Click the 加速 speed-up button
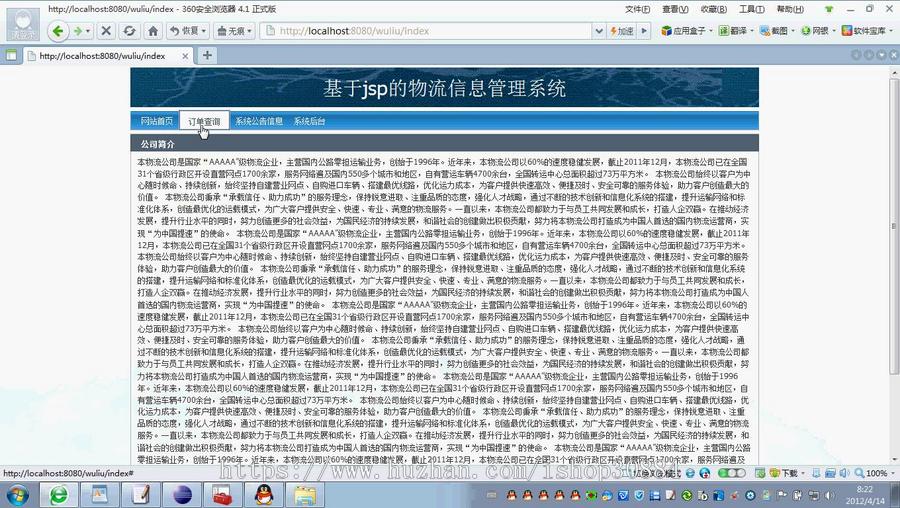The height and width of the screenshot is (508, 900). (x=622, y=31)
